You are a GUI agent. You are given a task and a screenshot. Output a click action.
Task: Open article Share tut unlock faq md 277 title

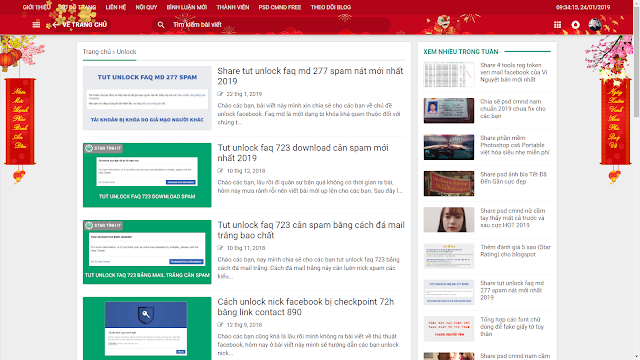click(310, 76)
